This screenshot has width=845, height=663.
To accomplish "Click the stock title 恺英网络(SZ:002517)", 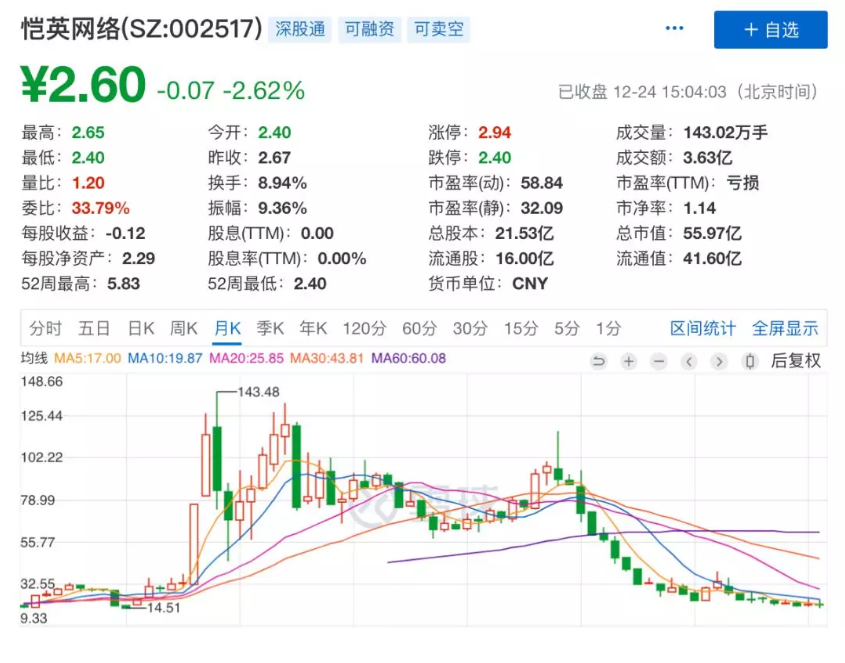I will click(142, 29).
